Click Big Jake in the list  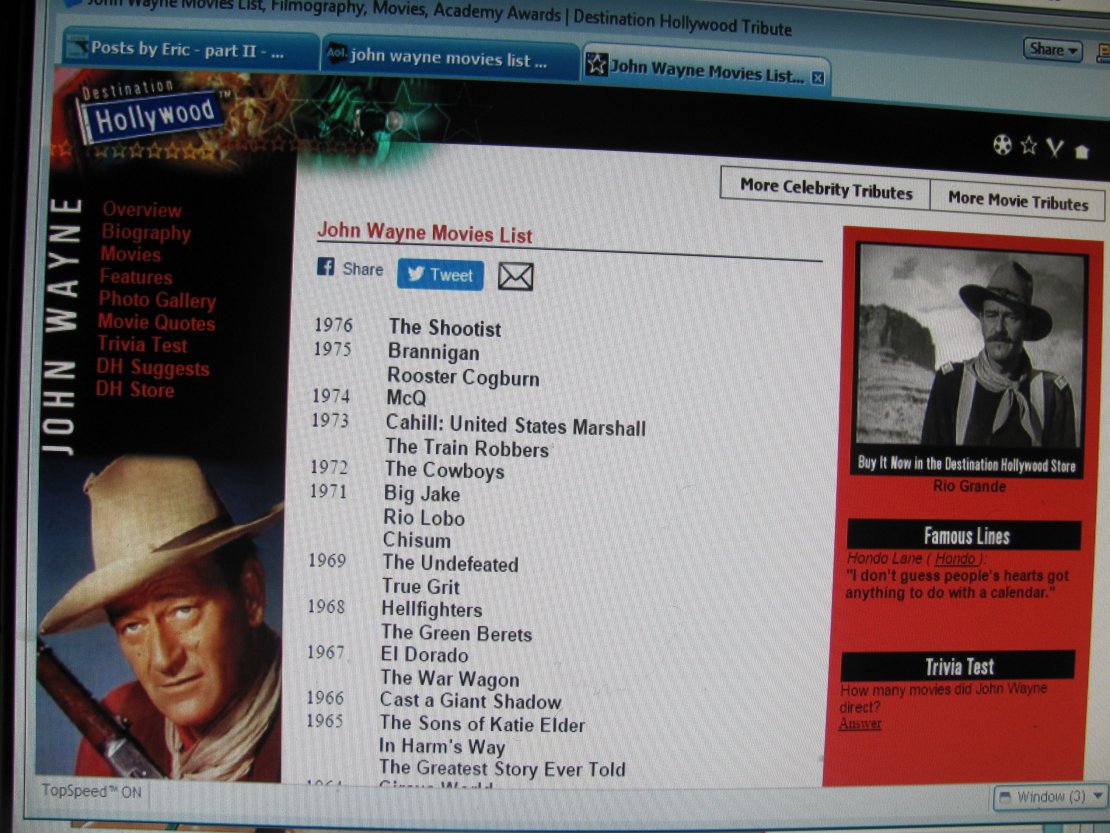point(422,493)
